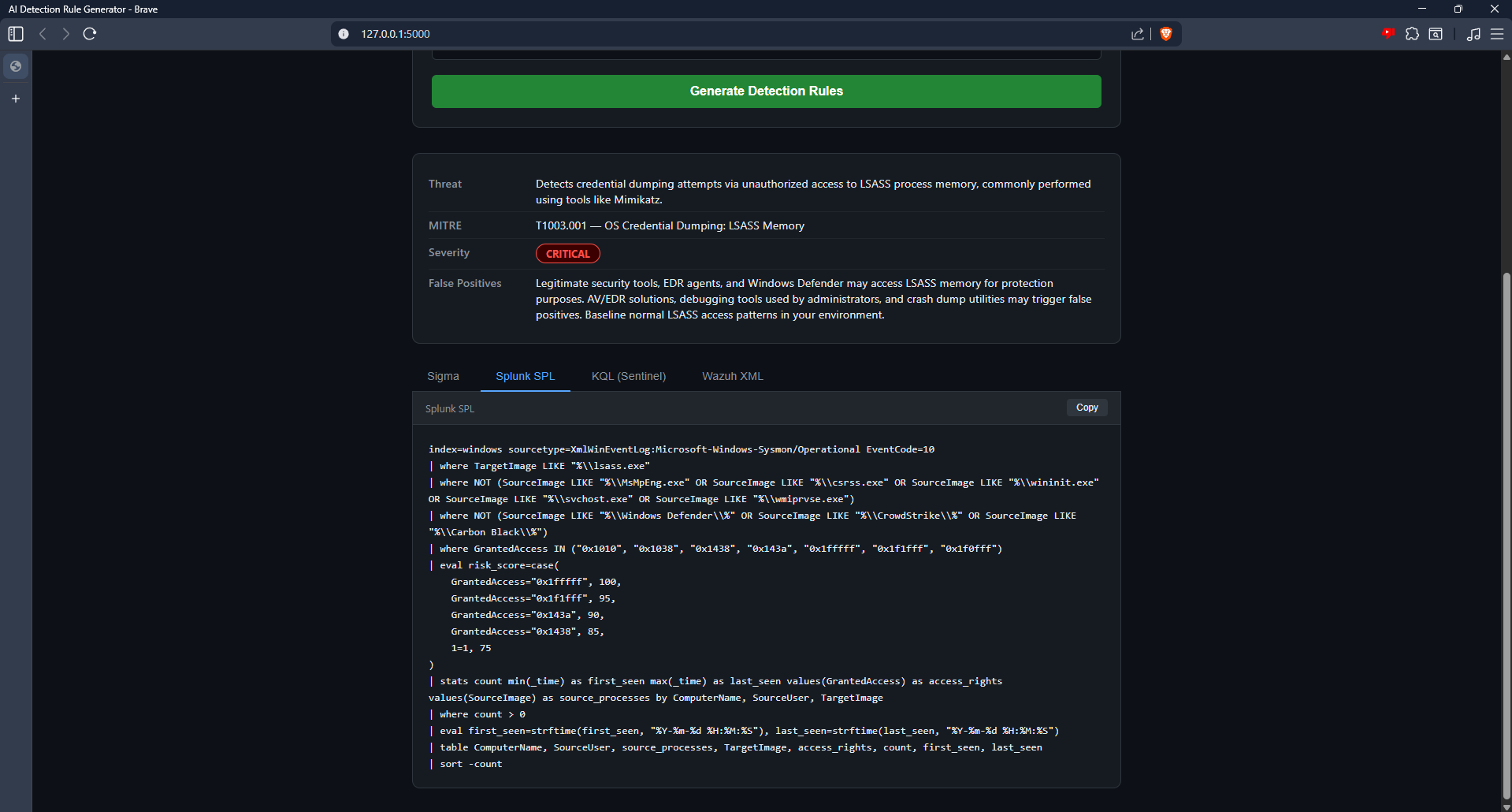Select the active vertical tab icon
The image size is (1512, 812).
(16, 66)
